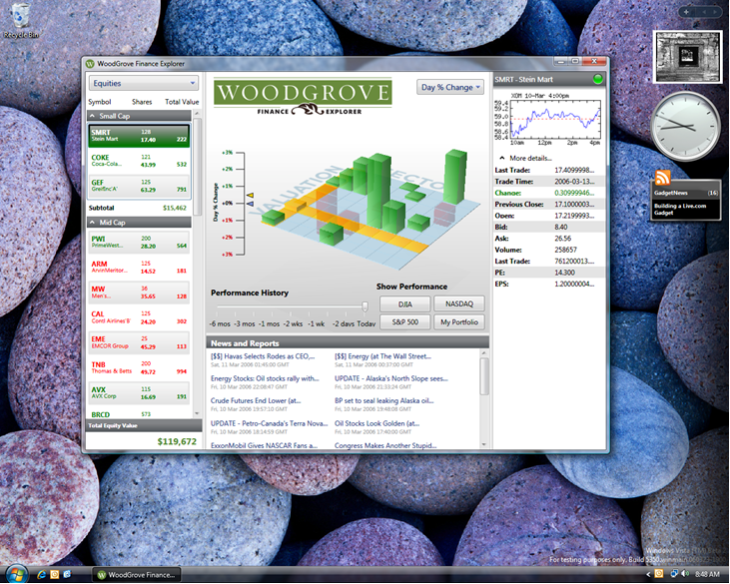
Task: Click the network connection tray icon
Action: coord(674,574)
